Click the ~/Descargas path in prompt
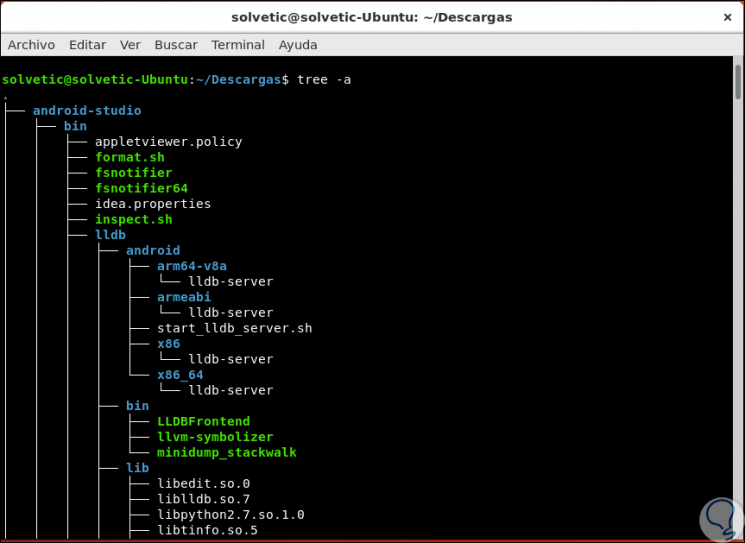745x543 pixels. [239, 79]
